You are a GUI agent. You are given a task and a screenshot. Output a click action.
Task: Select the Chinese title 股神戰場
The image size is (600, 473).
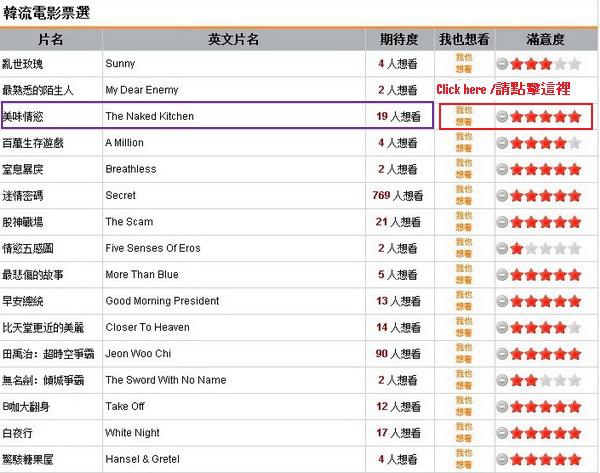(23, 222)
